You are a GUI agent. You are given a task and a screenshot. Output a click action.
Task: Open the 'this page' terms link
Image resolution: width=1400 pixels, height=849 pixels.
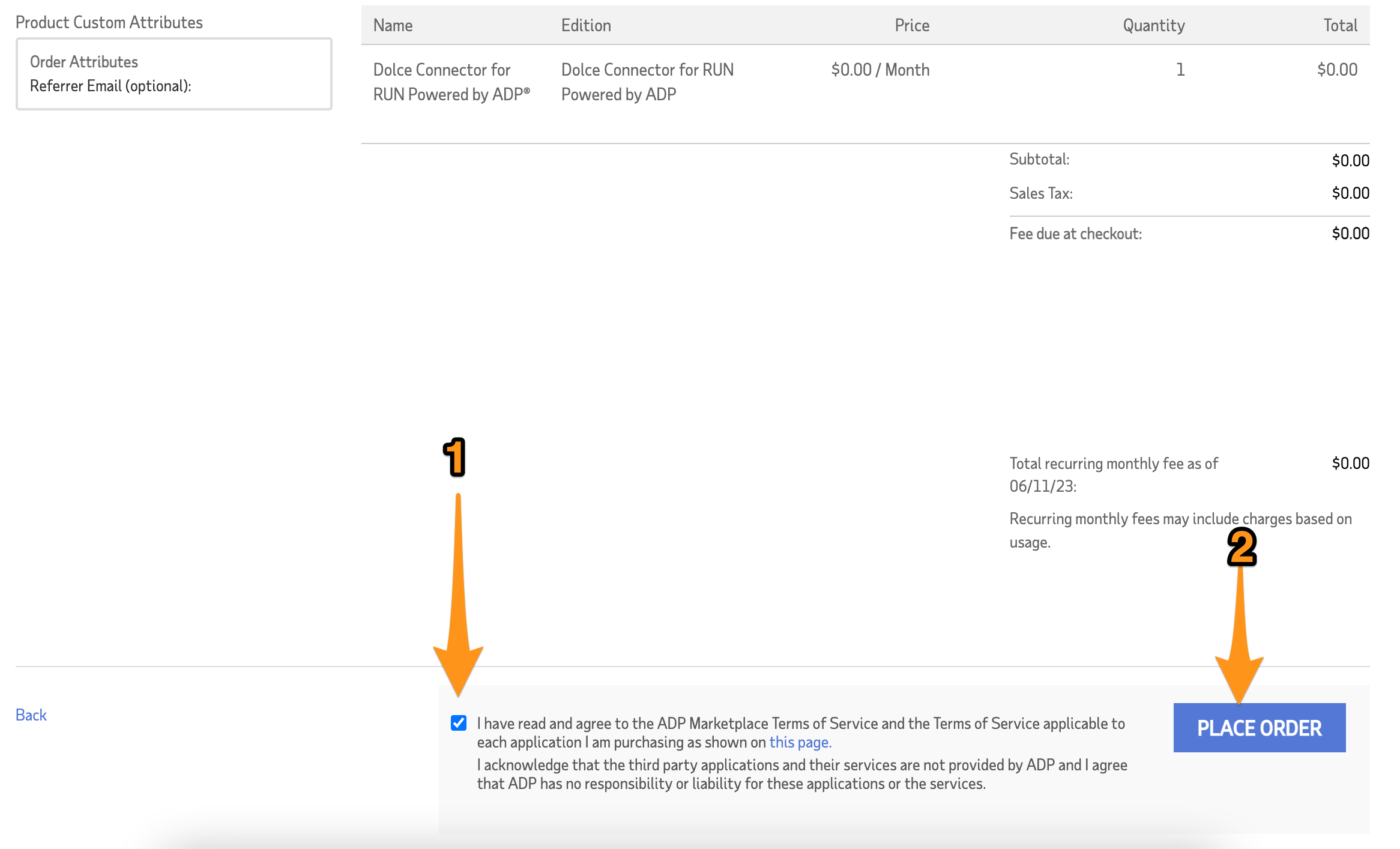pyautogui.click(x=800, y=742)
